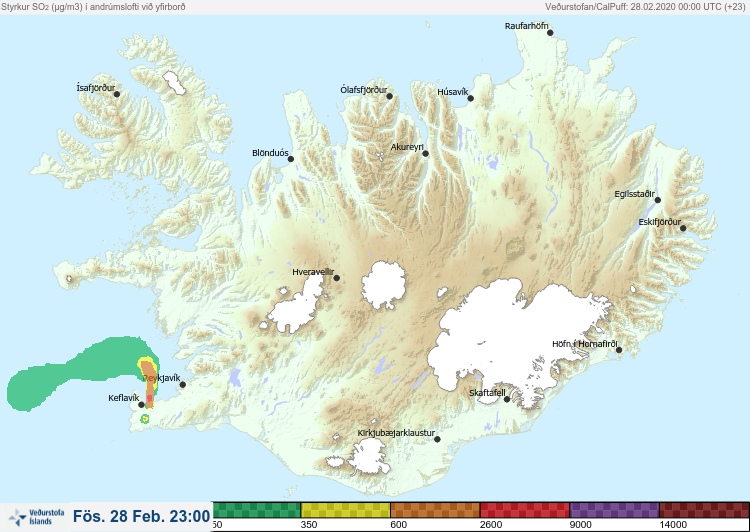Click the Höfn í Hornafirði station dot

tap(618, 350)
